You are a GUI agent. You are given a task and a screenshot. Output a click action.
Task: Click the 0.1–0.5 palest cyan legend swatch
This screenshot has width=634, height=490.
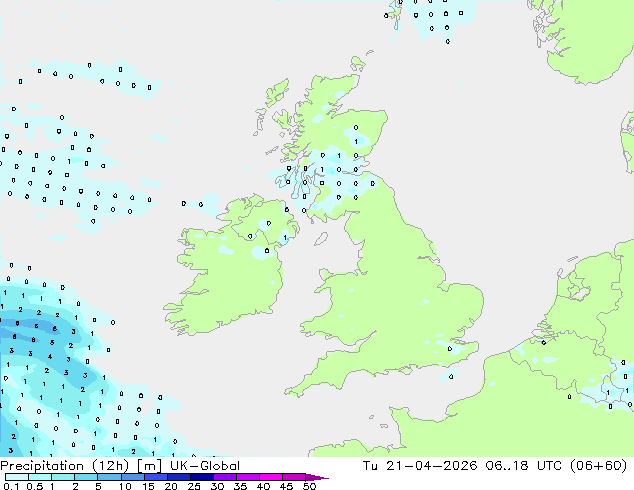coord(17,477)
